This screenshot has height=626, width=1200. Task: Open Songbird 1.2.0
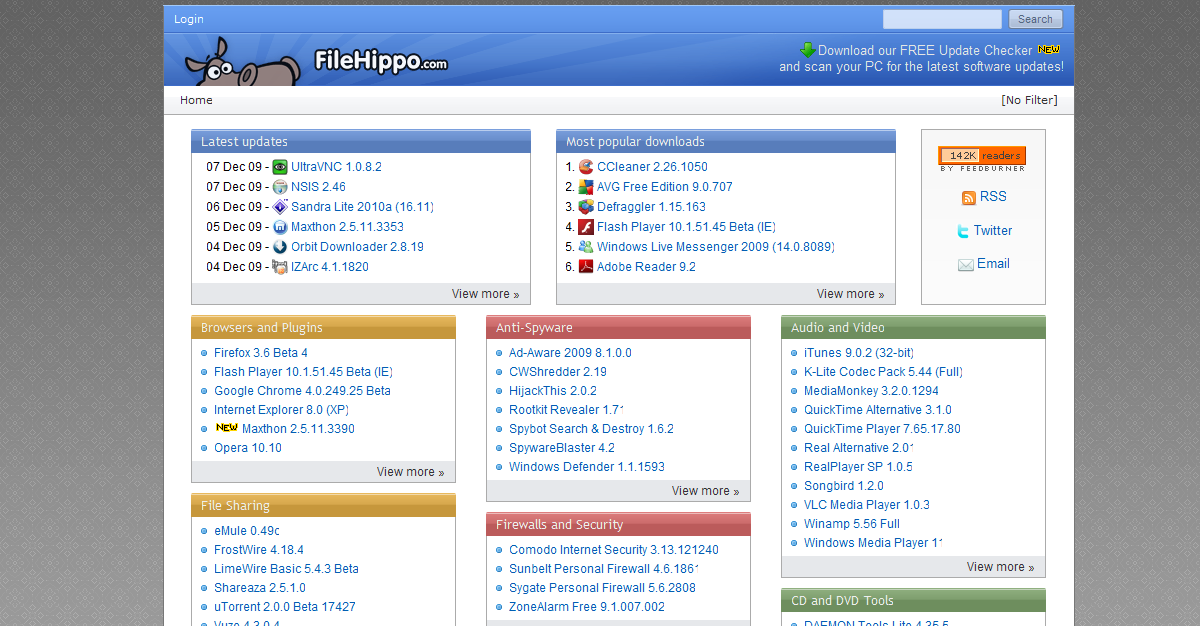point(844,486)
